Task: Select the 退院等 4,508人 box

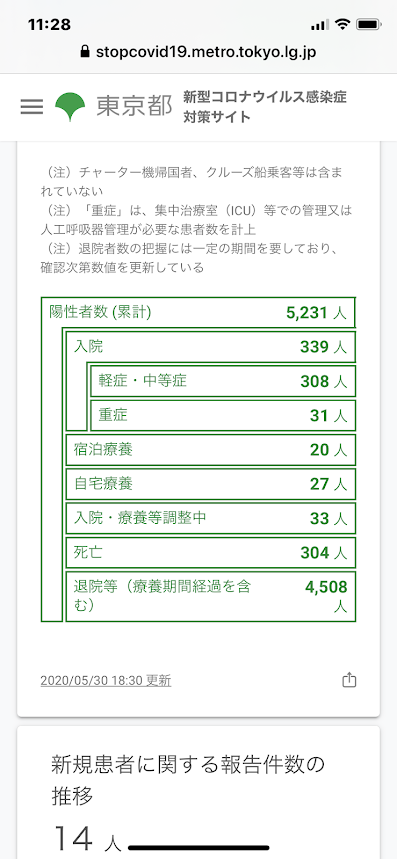Action: (x=211, y=596)
